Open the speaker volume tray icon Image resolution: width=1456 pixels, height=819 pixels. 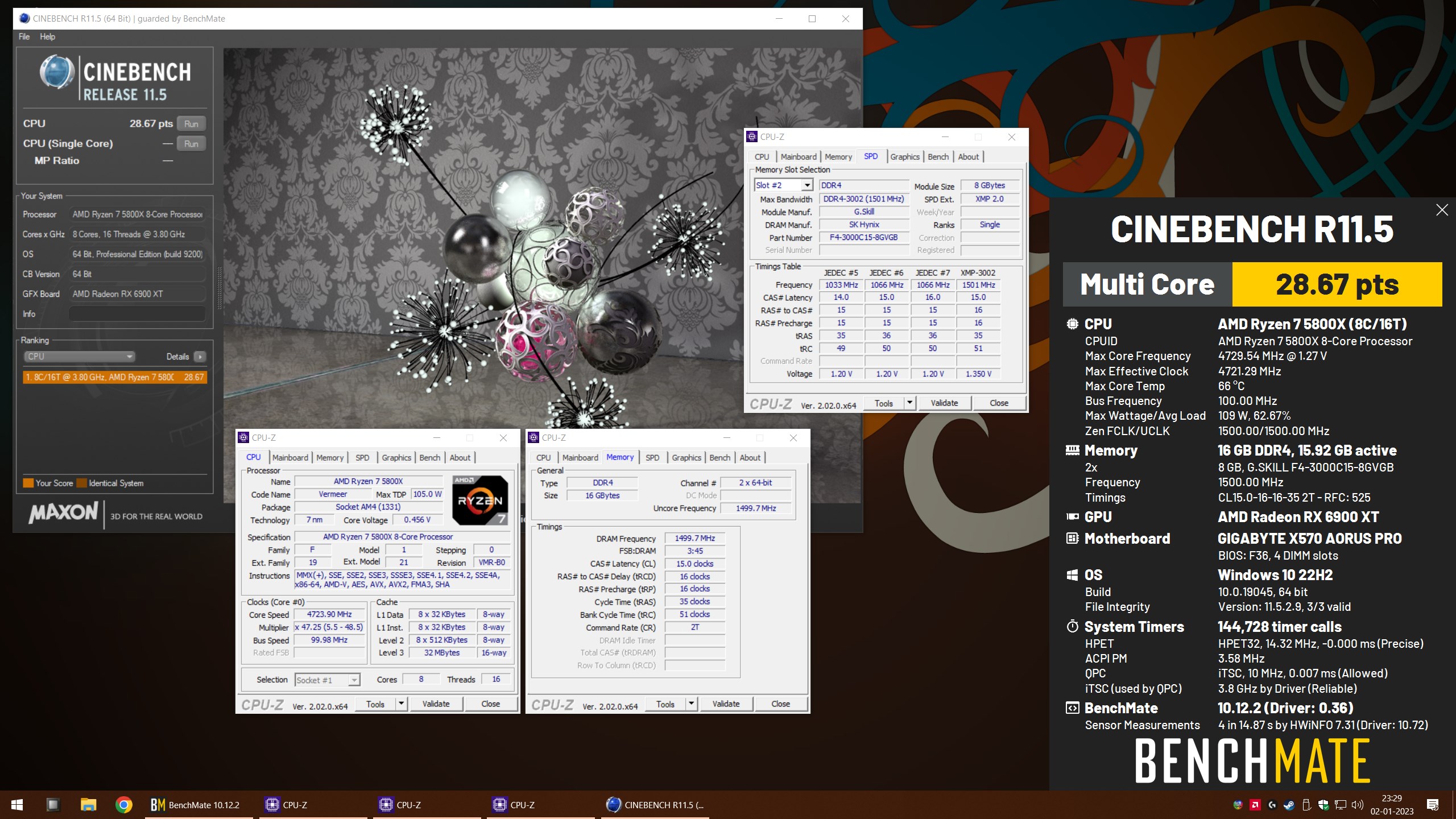click(x=1358, y=805)
